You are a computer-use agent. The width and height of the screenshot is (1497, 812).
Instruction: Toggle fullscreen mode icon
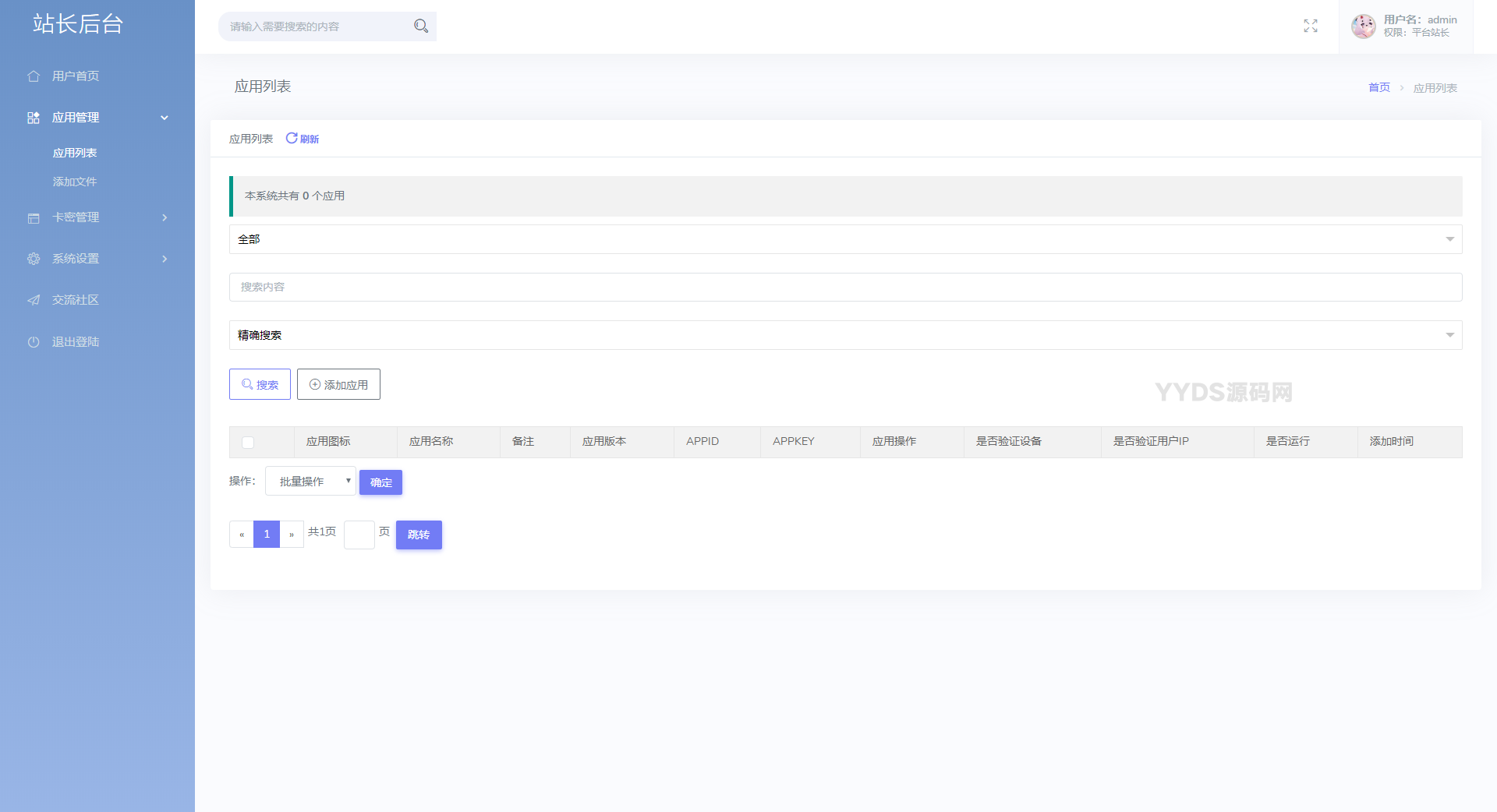(1311, 26)
